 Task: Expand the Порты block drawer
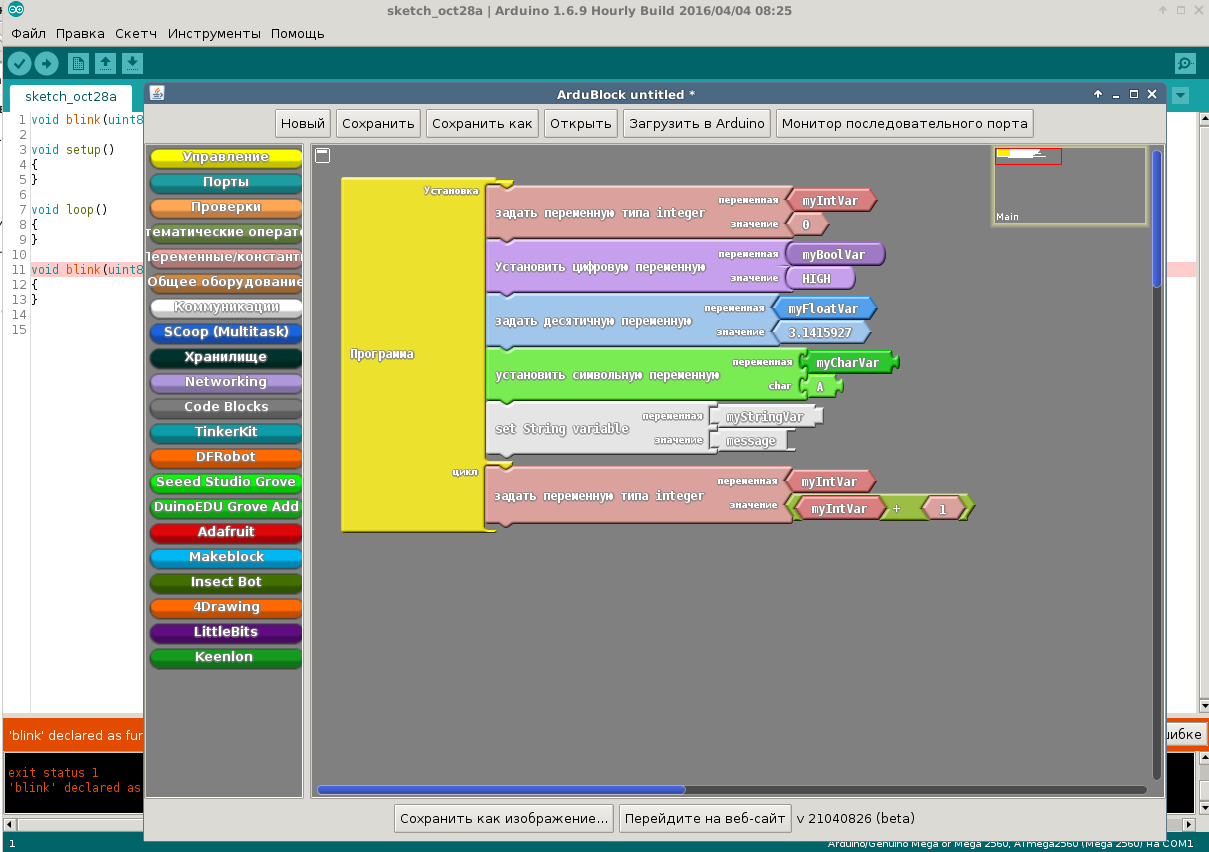pos(226,183)
